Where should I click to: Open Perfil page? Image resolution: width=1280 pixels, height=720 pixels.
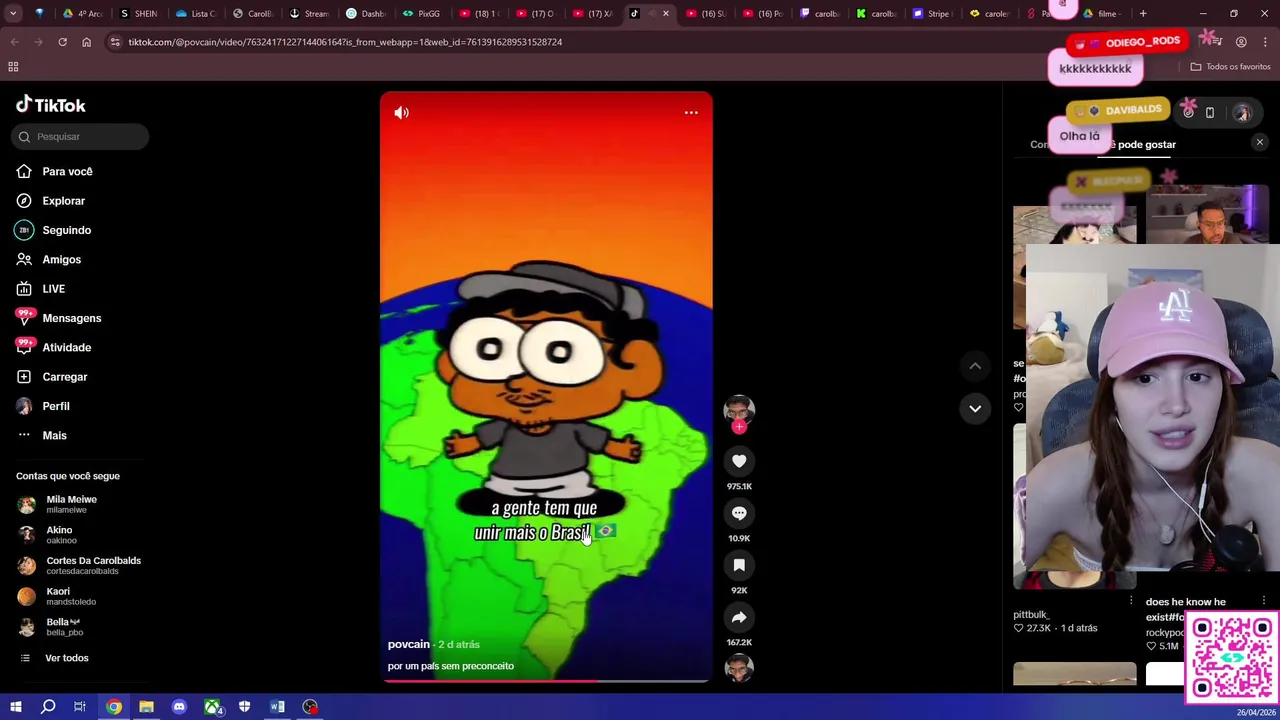point(56,406)
